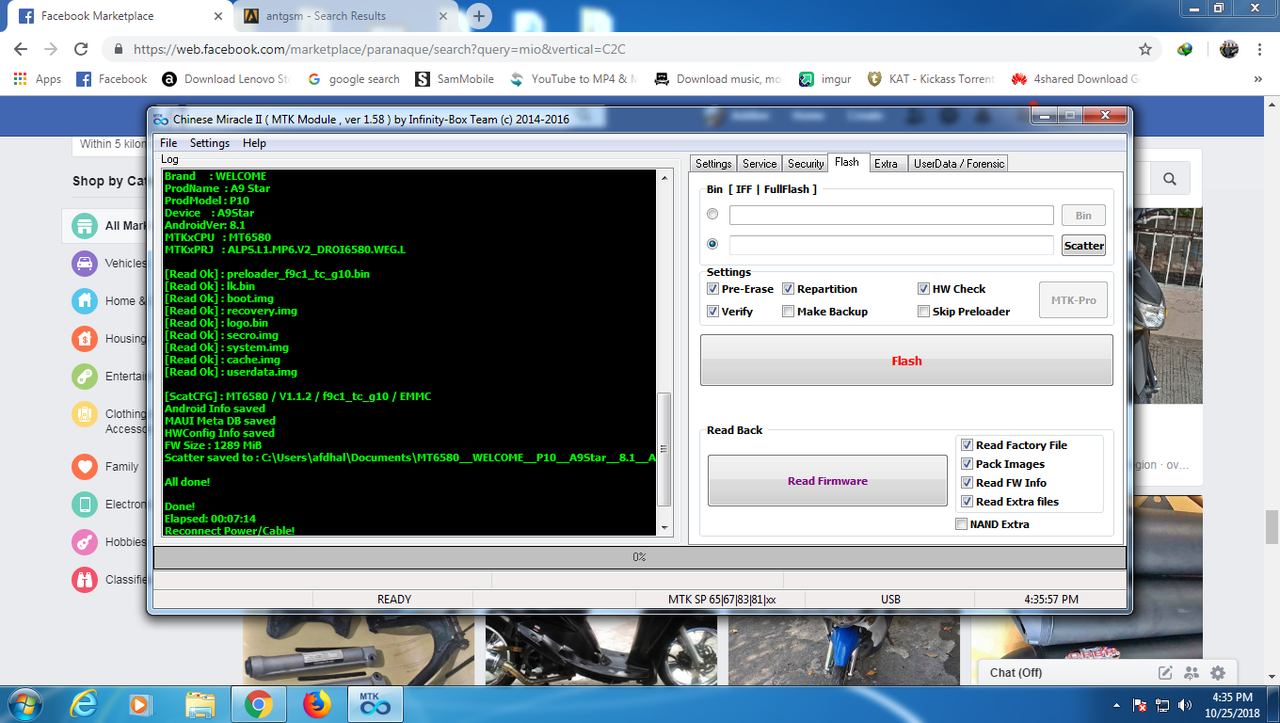Toggle the HW Check checkbox
Image resolution: width=1280 pixels, height=723 pixels.
coord(924,289)
